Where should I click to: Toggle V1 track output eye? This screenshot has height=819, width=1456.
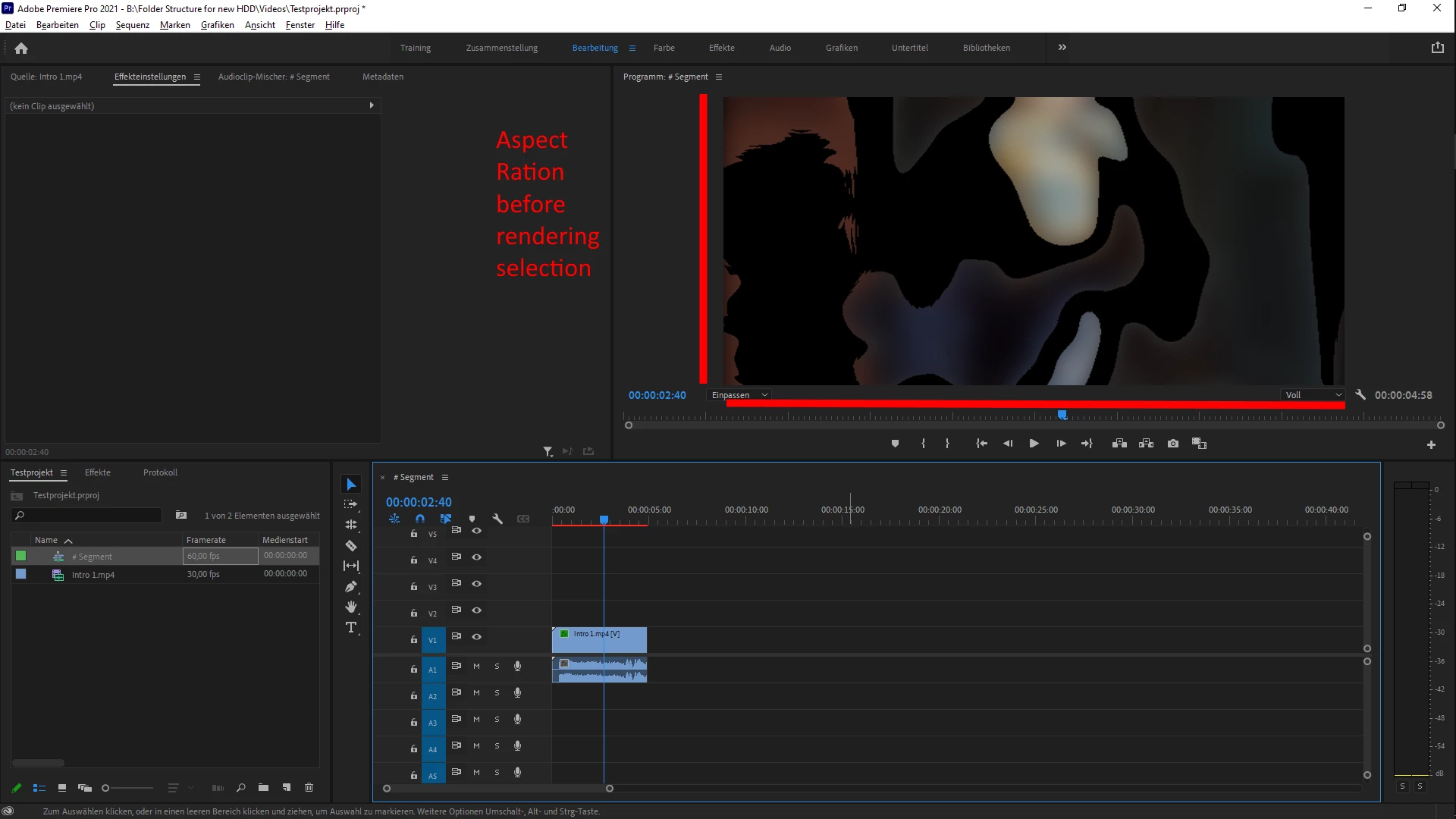[x=477, y=637]
